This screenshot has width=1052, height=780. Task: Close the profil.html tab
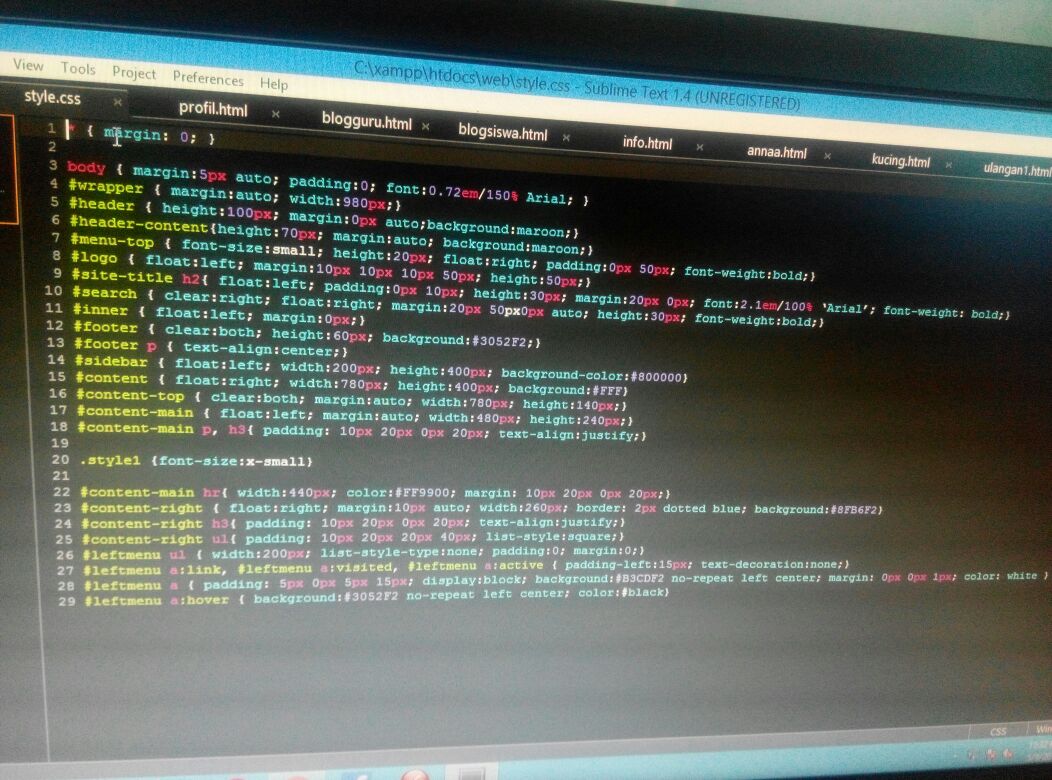(275, 114)
